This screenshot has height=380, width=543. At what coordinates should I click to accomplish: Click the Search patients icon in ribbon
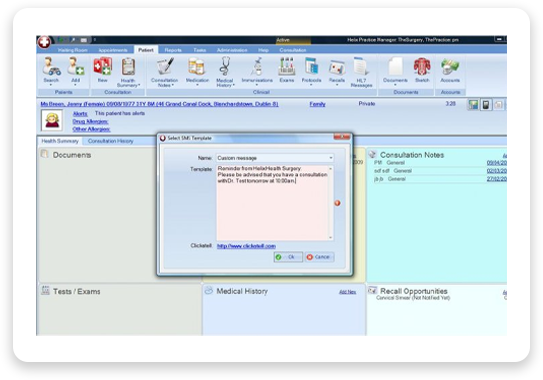click(x=51, y=67)
